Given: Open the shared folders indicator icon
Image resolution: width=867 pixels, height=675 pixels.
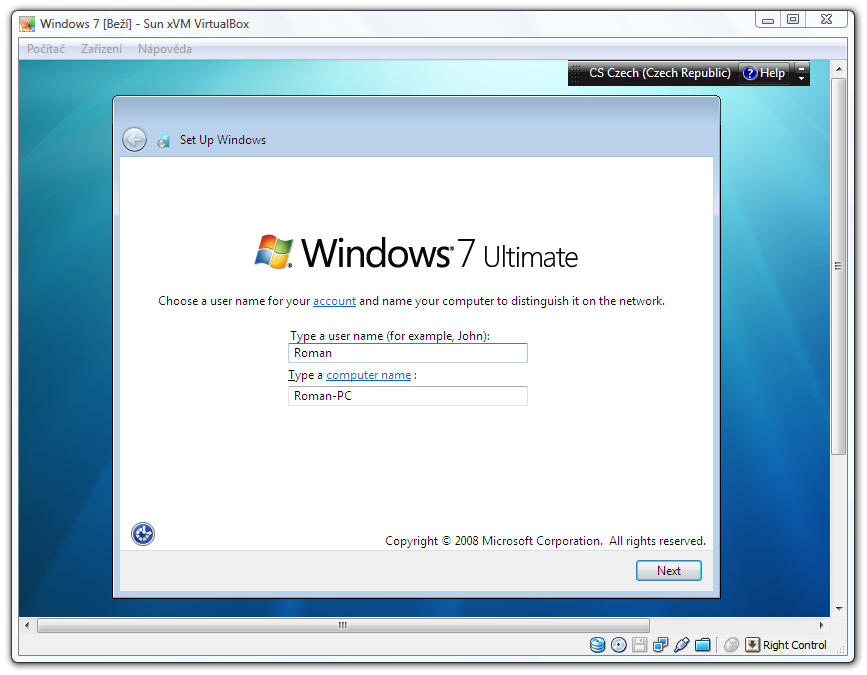Looking at the screenshot, I should point(703,645).
